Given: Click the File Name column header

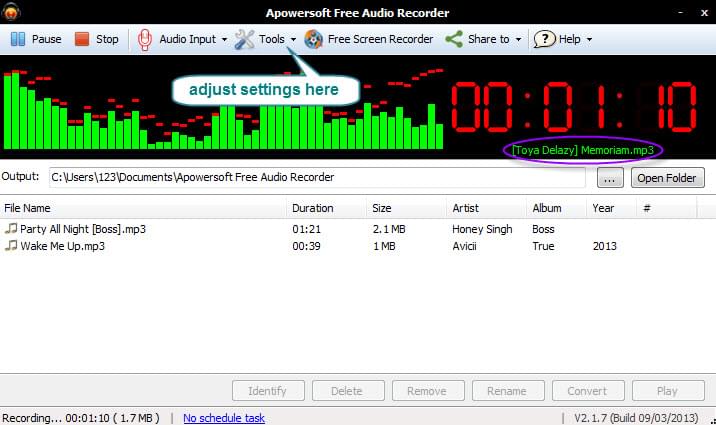Looking at the screenshot, I should point(28,208).
